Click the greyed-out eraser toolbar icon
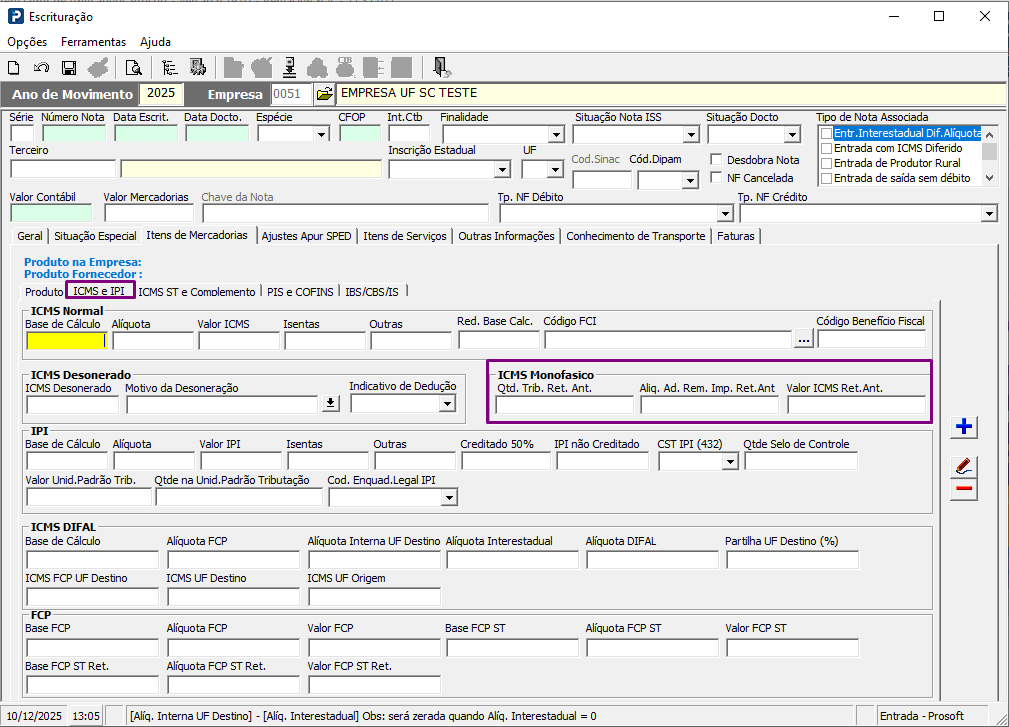1009x727 pixels. point(98,68)
